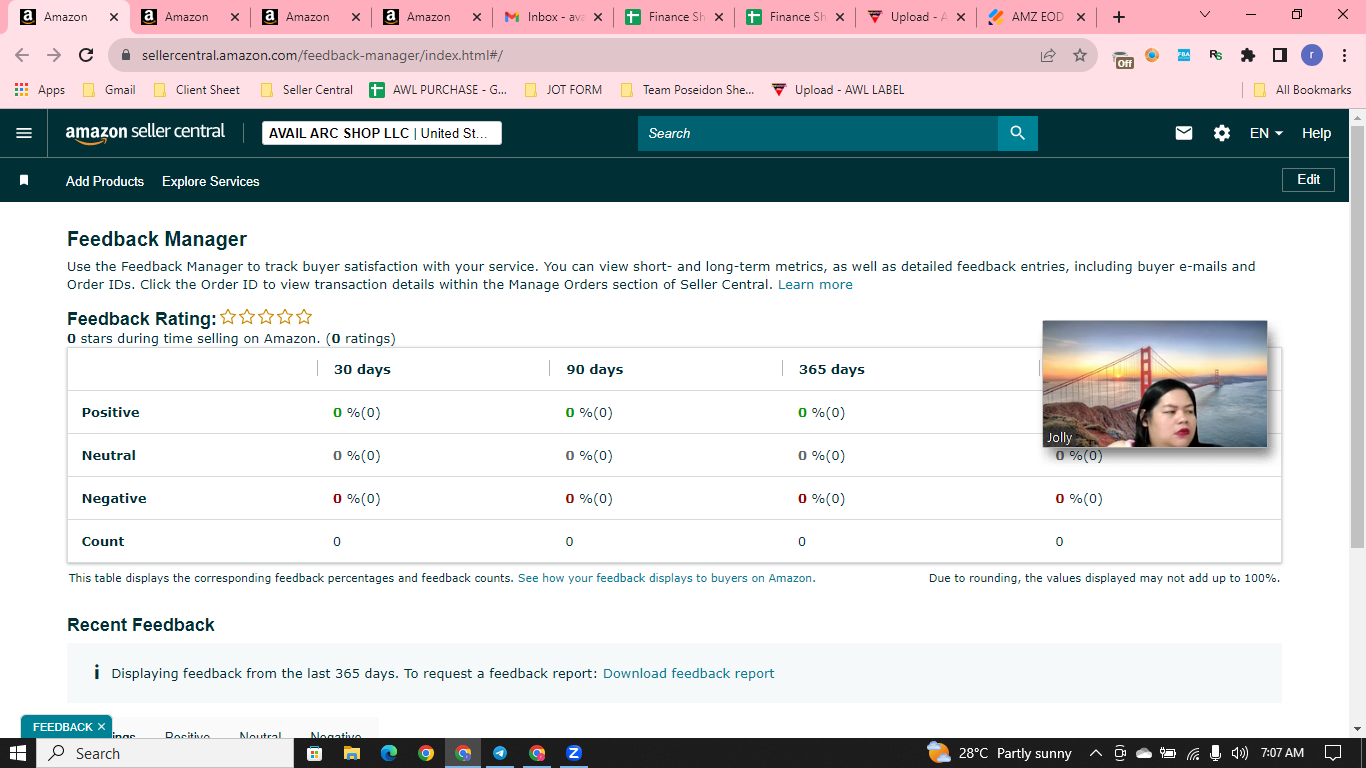1366x768 pixels.
Task: Open the Windows notification center icon
Action: pyautogui.click(x=1332, y=753)
